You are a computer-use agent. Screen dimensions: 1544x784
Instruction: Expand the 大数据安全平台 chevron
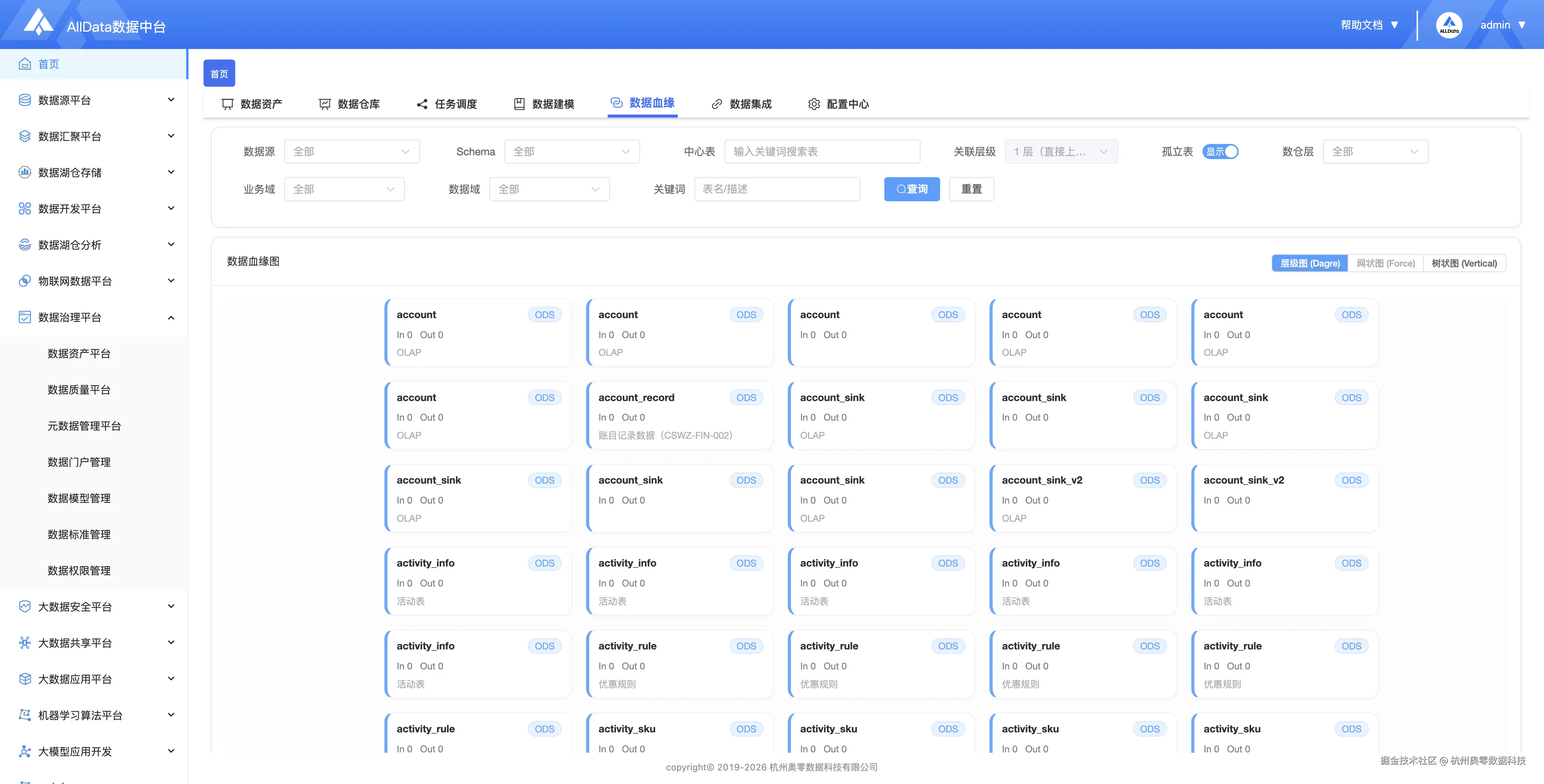pyautogui.click(x=171, y=606)
